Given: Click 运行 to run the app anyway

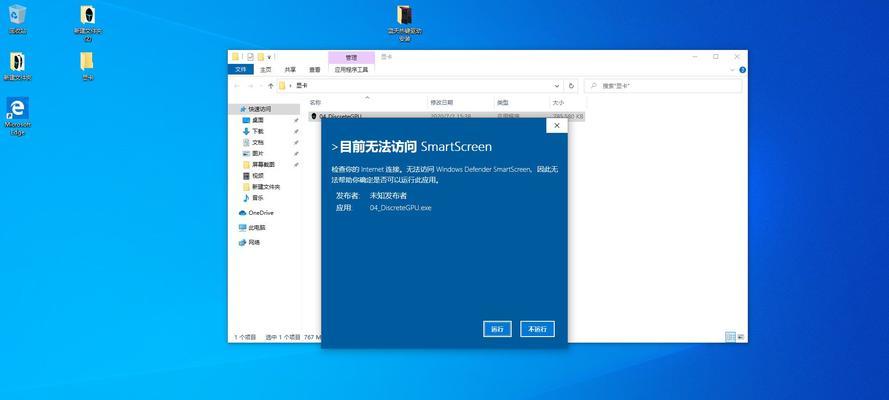Looking at the screenshot, I should (x=497, y=329).
